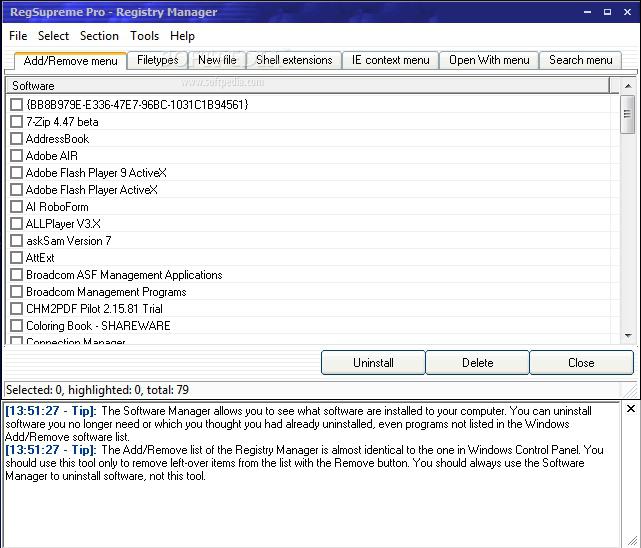
Task: Toggle the Adobe AIR checkbox
Action: click(16, 156)
